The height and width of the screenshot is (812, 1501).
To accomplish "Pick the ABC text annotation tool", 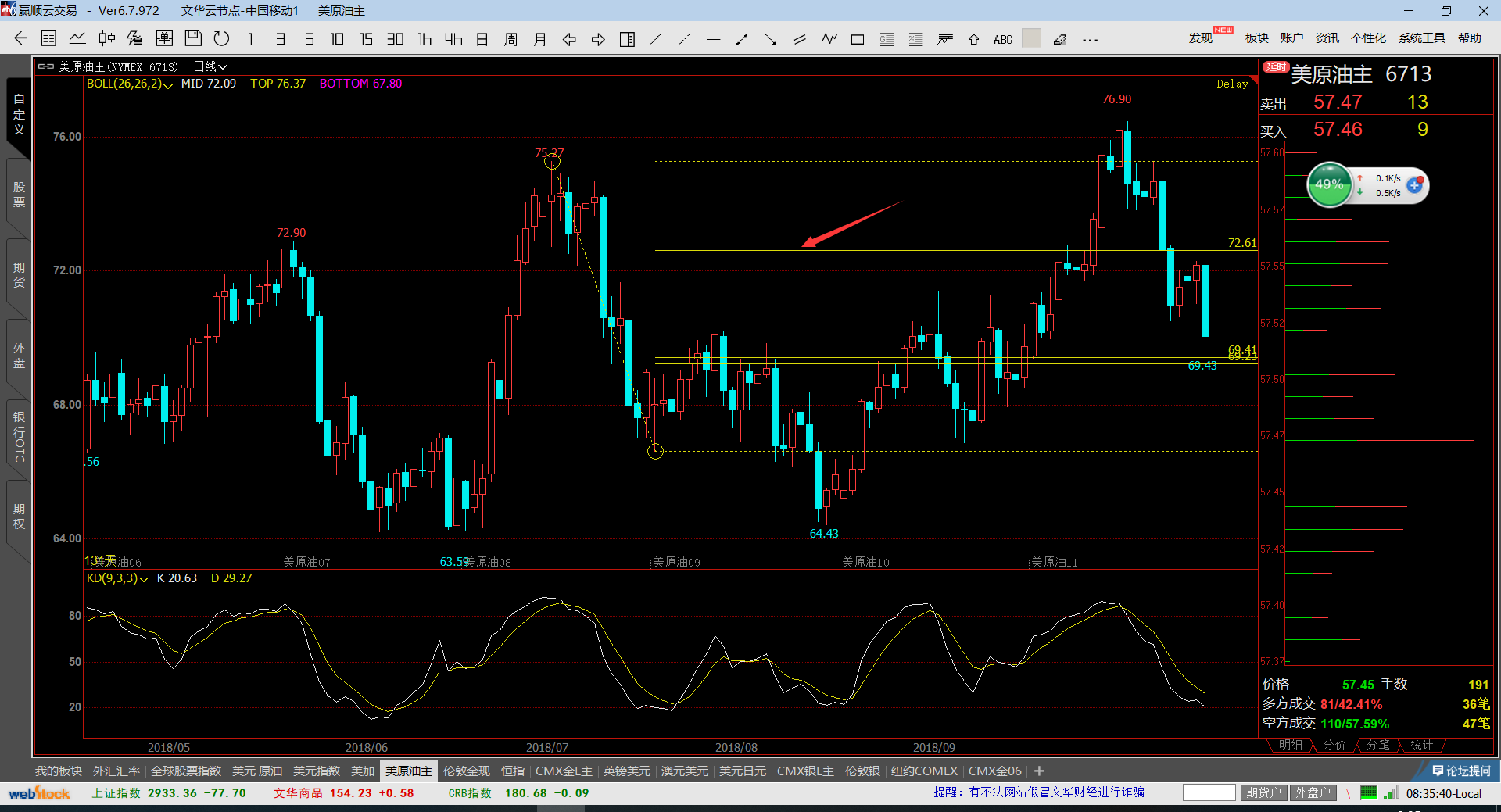I will click(1002, 40).
